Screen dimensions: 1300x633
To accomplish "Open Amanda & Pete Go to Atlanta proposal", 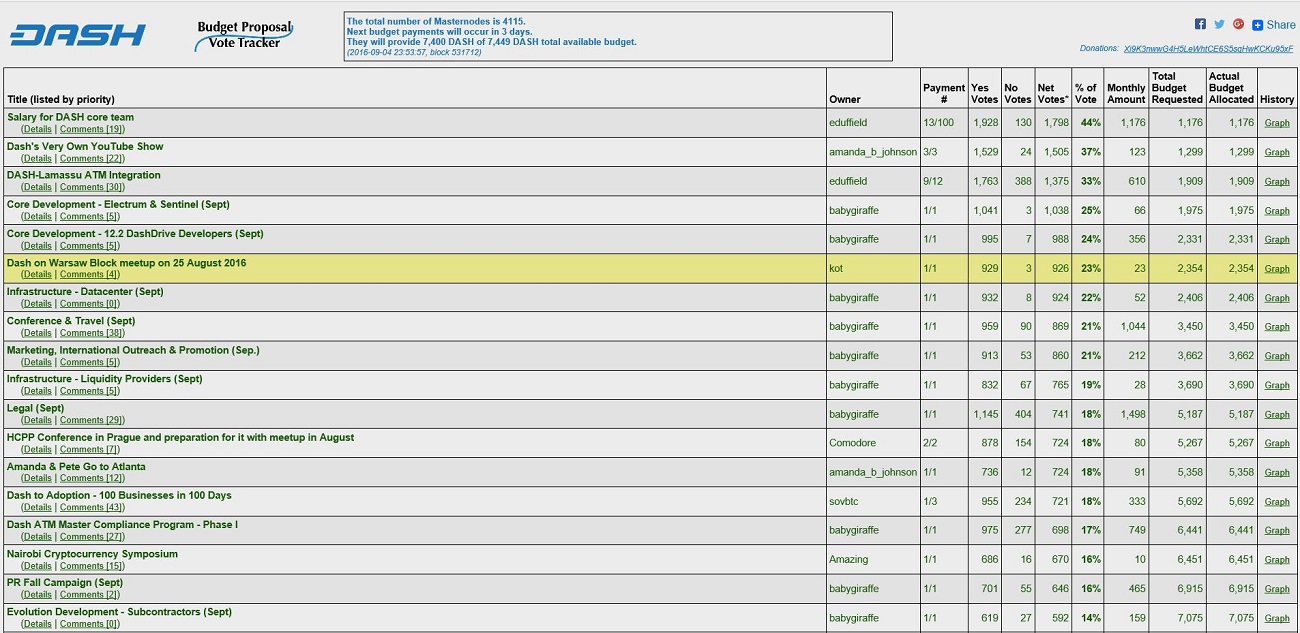I will (76, 466).
